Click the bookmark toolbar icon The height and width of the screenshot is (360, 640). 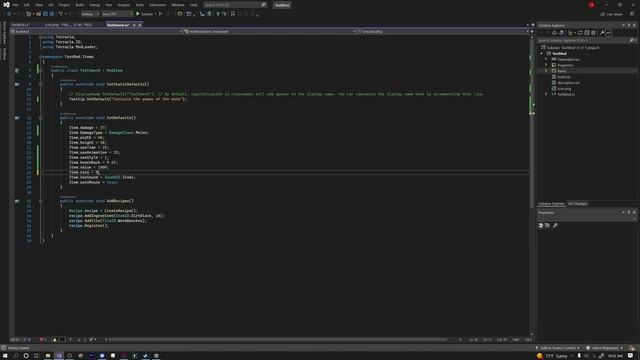tap(233, 14)
